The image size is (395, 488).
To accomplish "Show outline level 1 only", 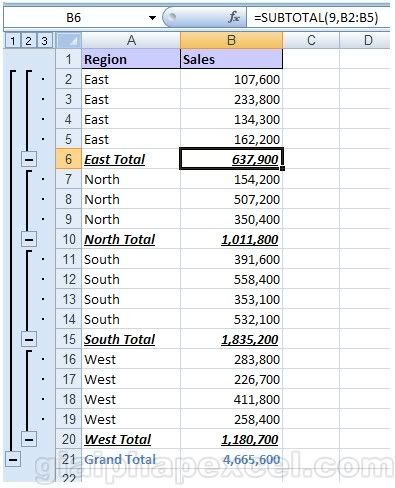I will pos(13,41).
